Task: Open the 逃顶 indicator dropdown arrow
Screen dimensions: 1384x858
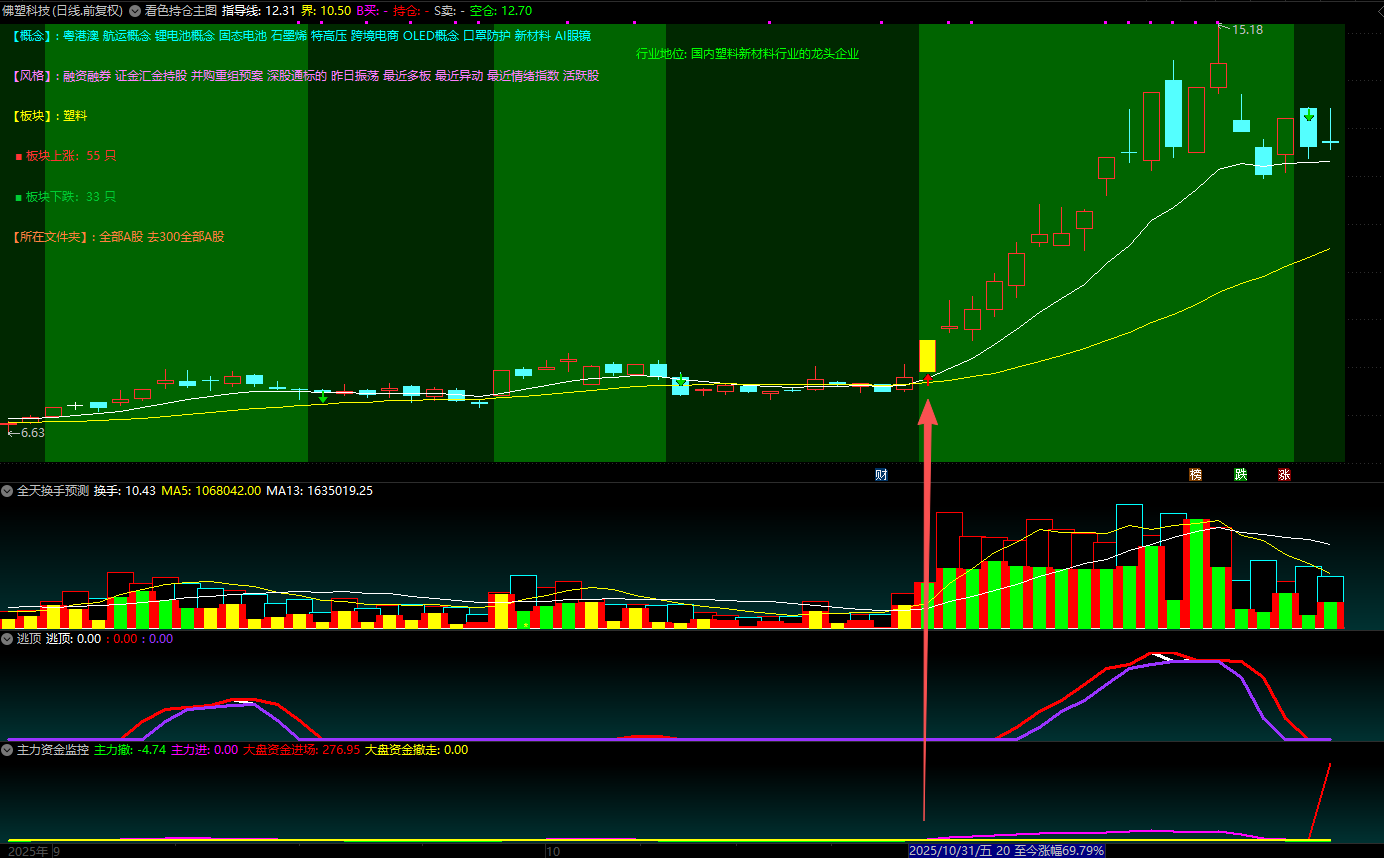Action: pos(8,639)
